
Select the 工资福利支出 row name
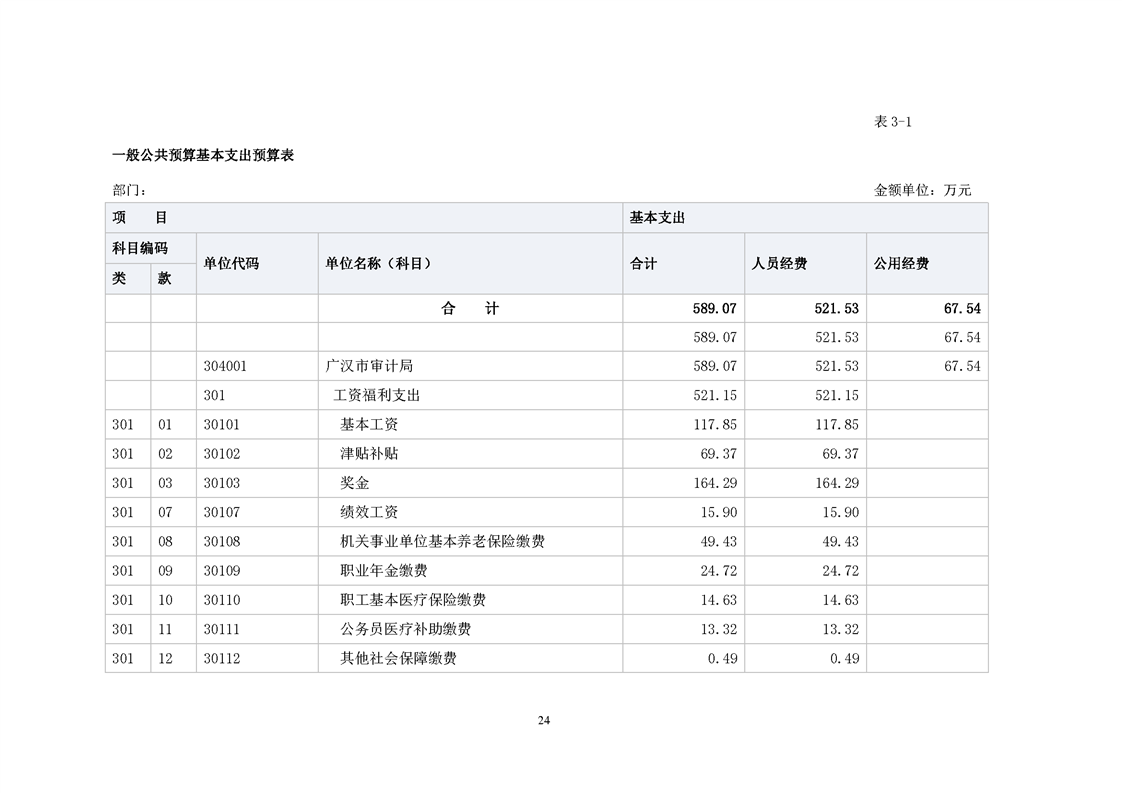point(376,395)
